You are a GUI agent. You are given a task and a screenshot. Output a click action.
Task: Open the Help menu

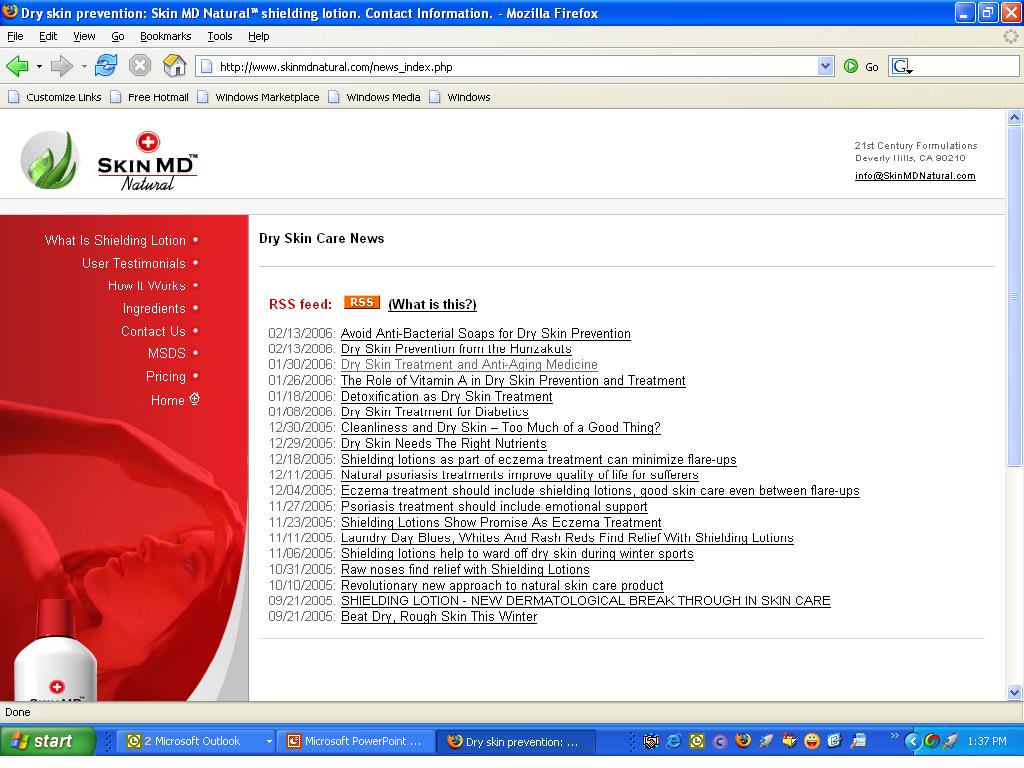coord(259,36)
